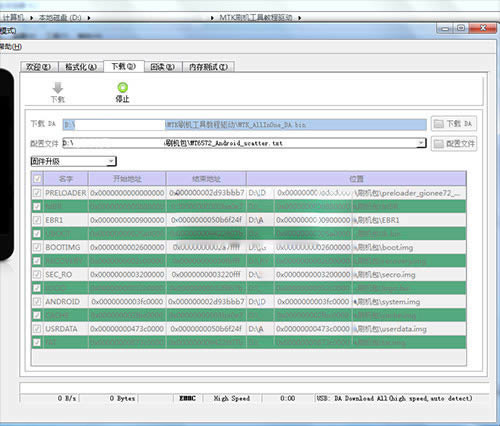
Task: Open the firmware upgrade mode dropdown
Action: pos(73,161)
